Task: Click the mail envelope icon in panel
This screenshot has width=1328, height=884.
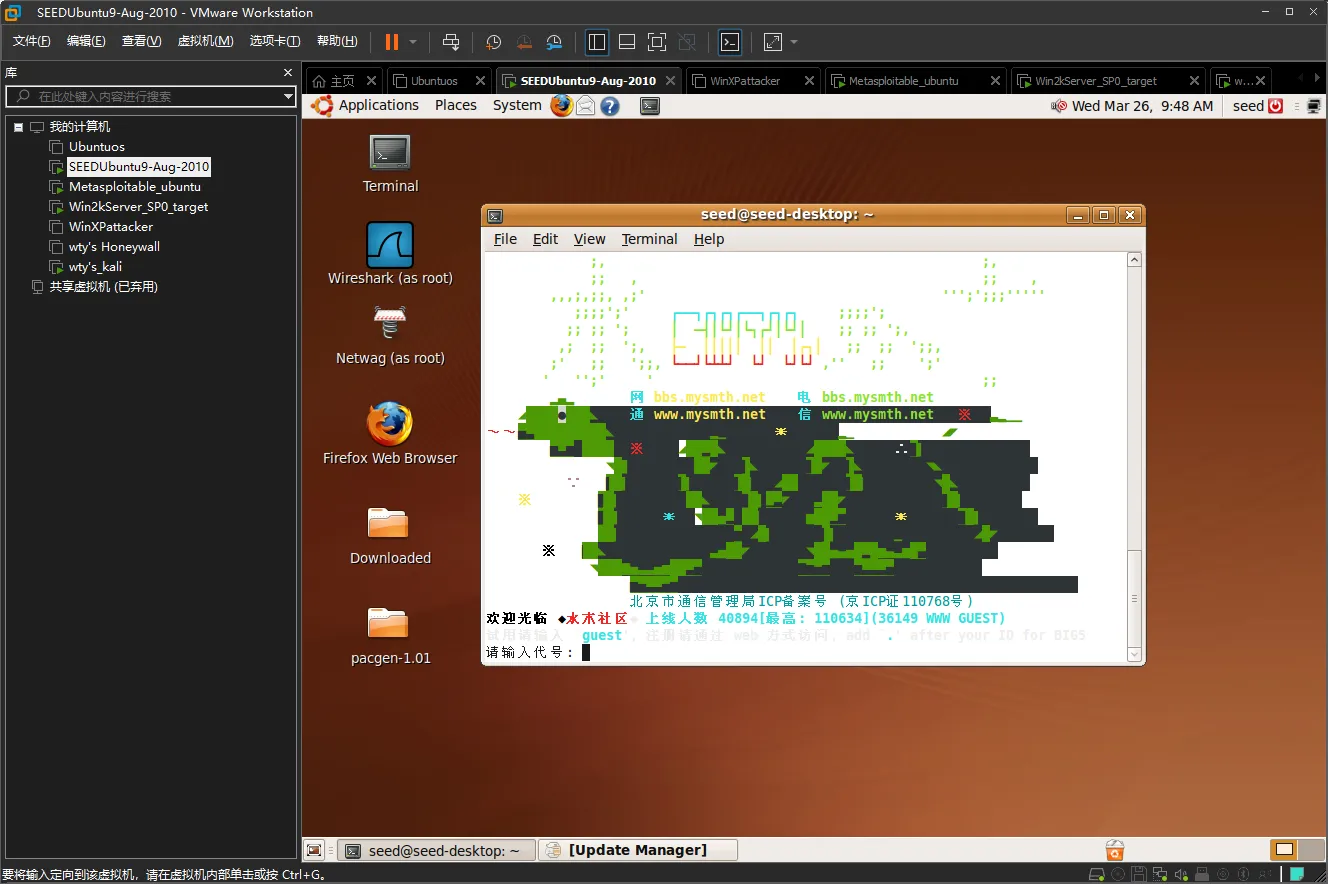Action: point(586,105)
